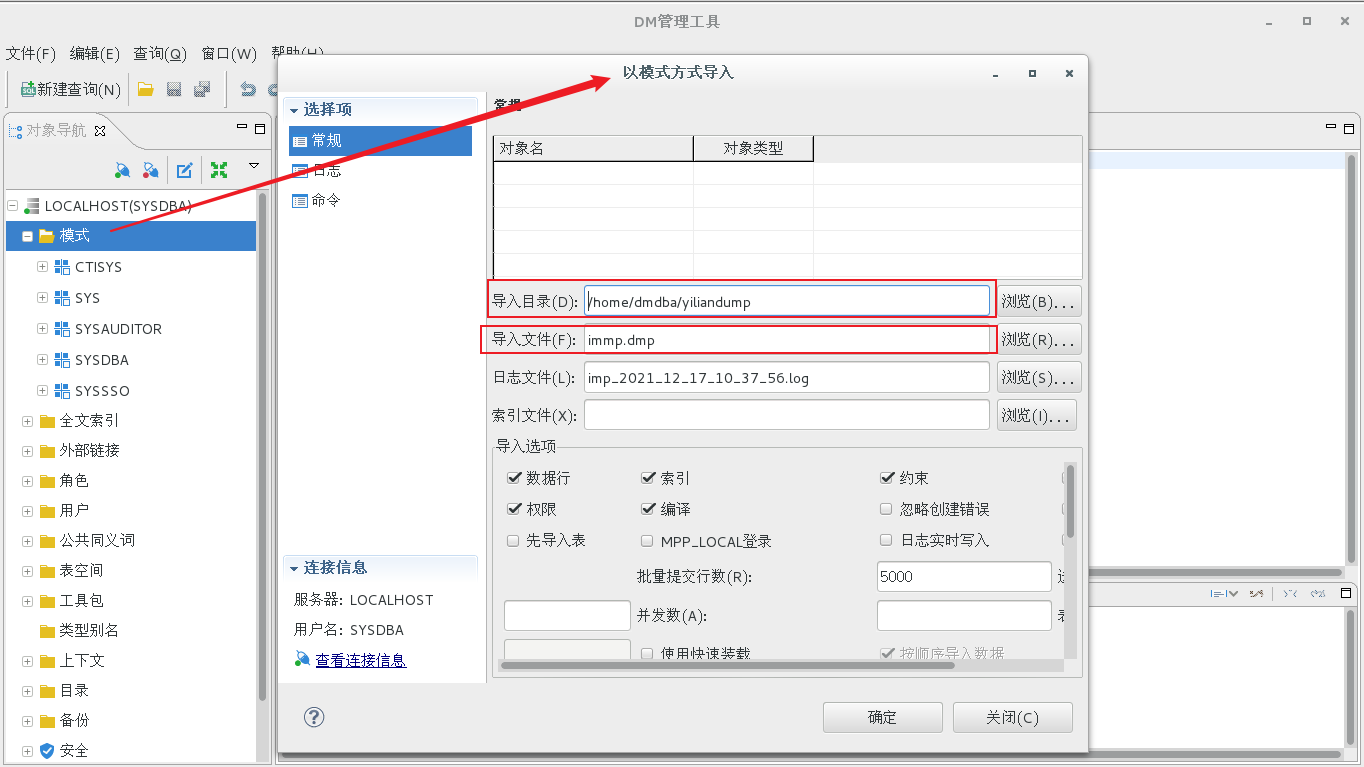Check the 先导入表 checkbox
The image size is (1364, 767).
point(514,540)
